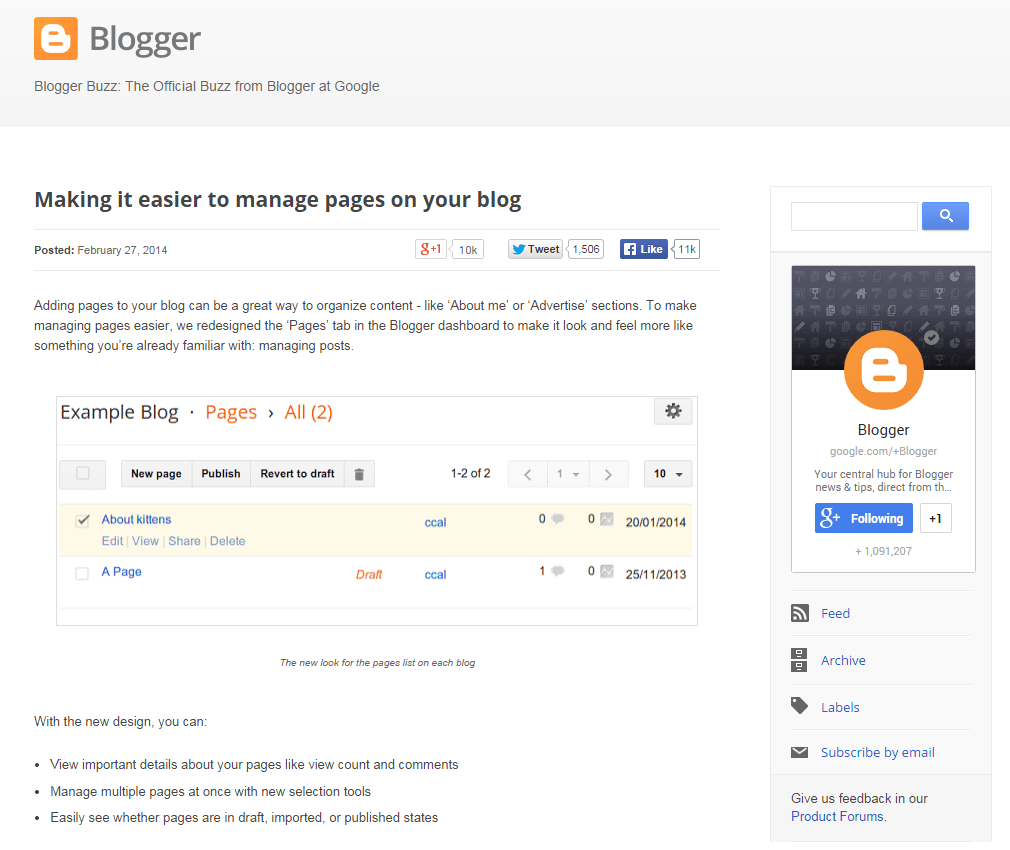This screenshot has width=1010, height=850.
Task: Click the google.com/+Blogger profile link
Action: [883, 451]
